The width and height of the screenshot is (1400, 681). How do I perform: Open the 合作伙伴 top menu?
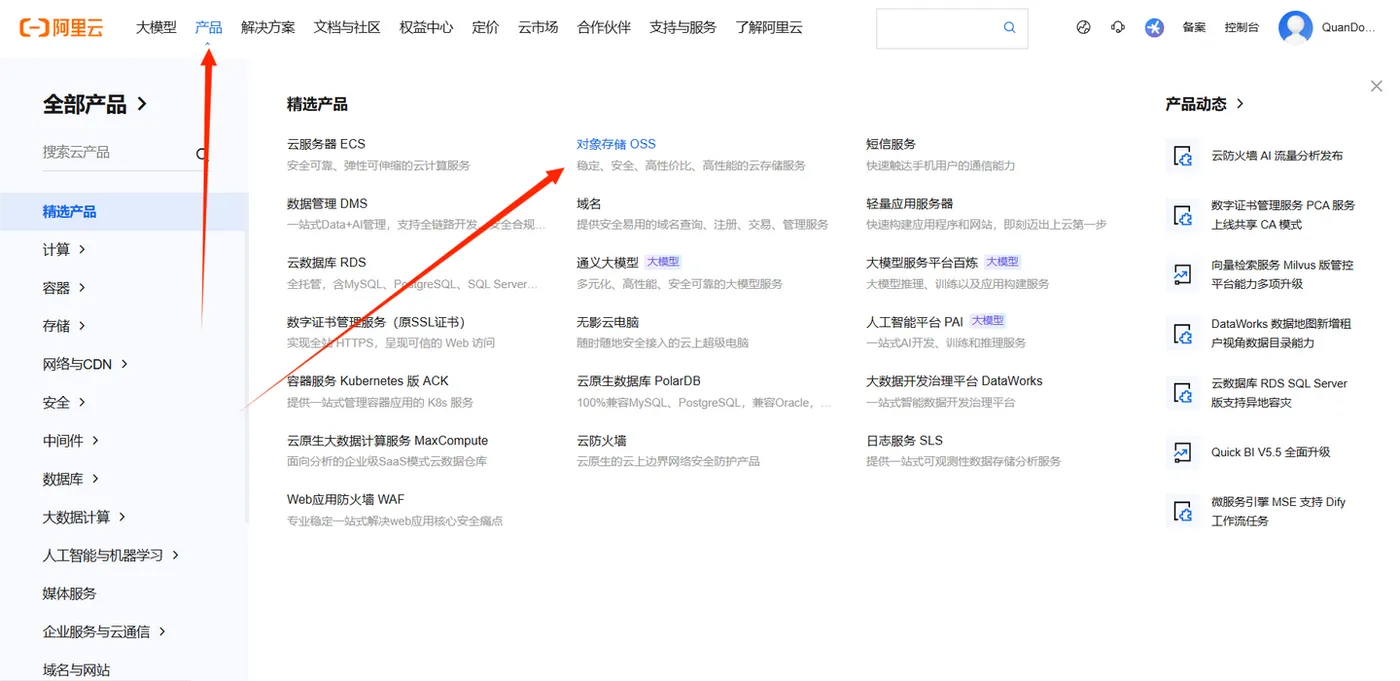(604, 27)
